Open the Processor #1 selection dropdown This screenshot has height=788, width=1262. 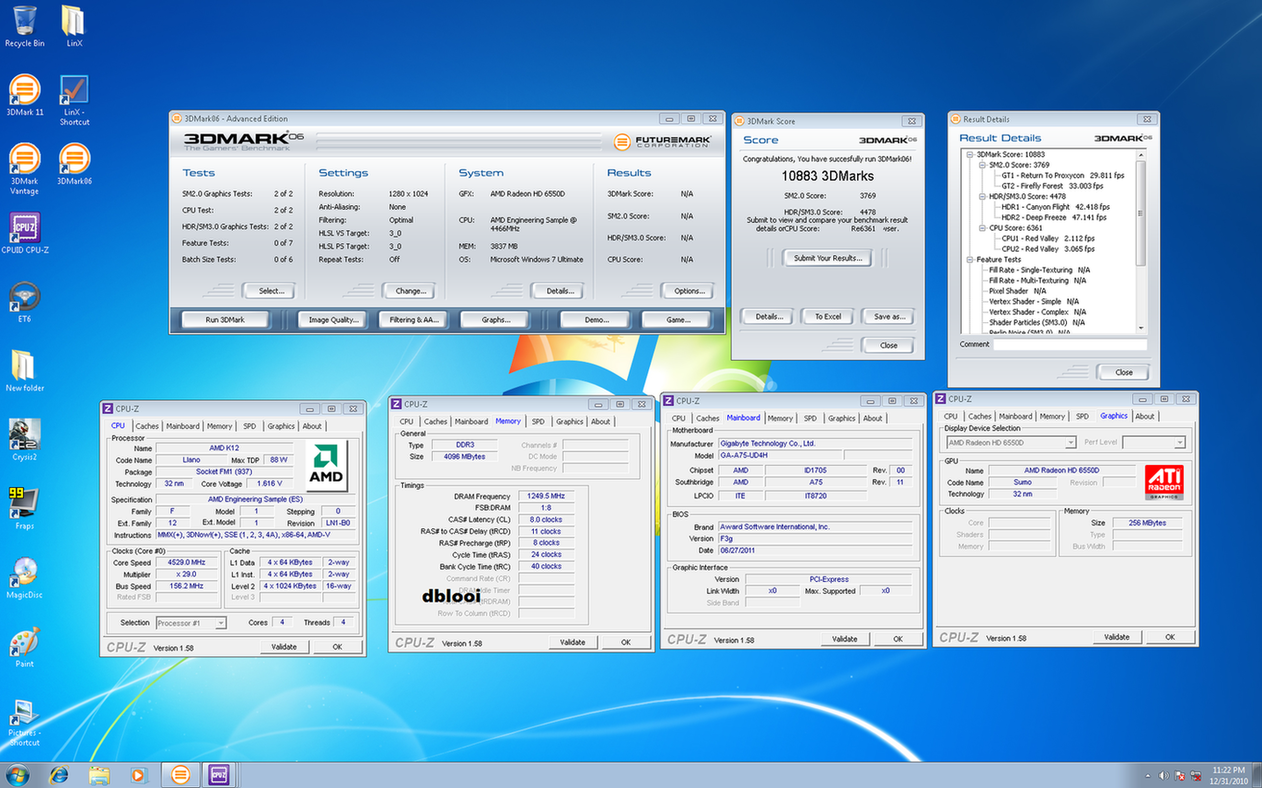(x=190, y=623)
